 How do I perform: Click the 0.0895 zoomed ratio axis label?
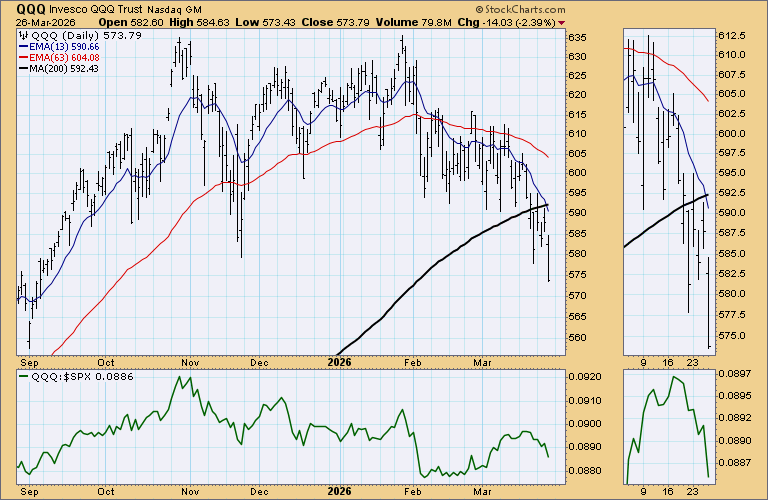[x=735, y=395]
